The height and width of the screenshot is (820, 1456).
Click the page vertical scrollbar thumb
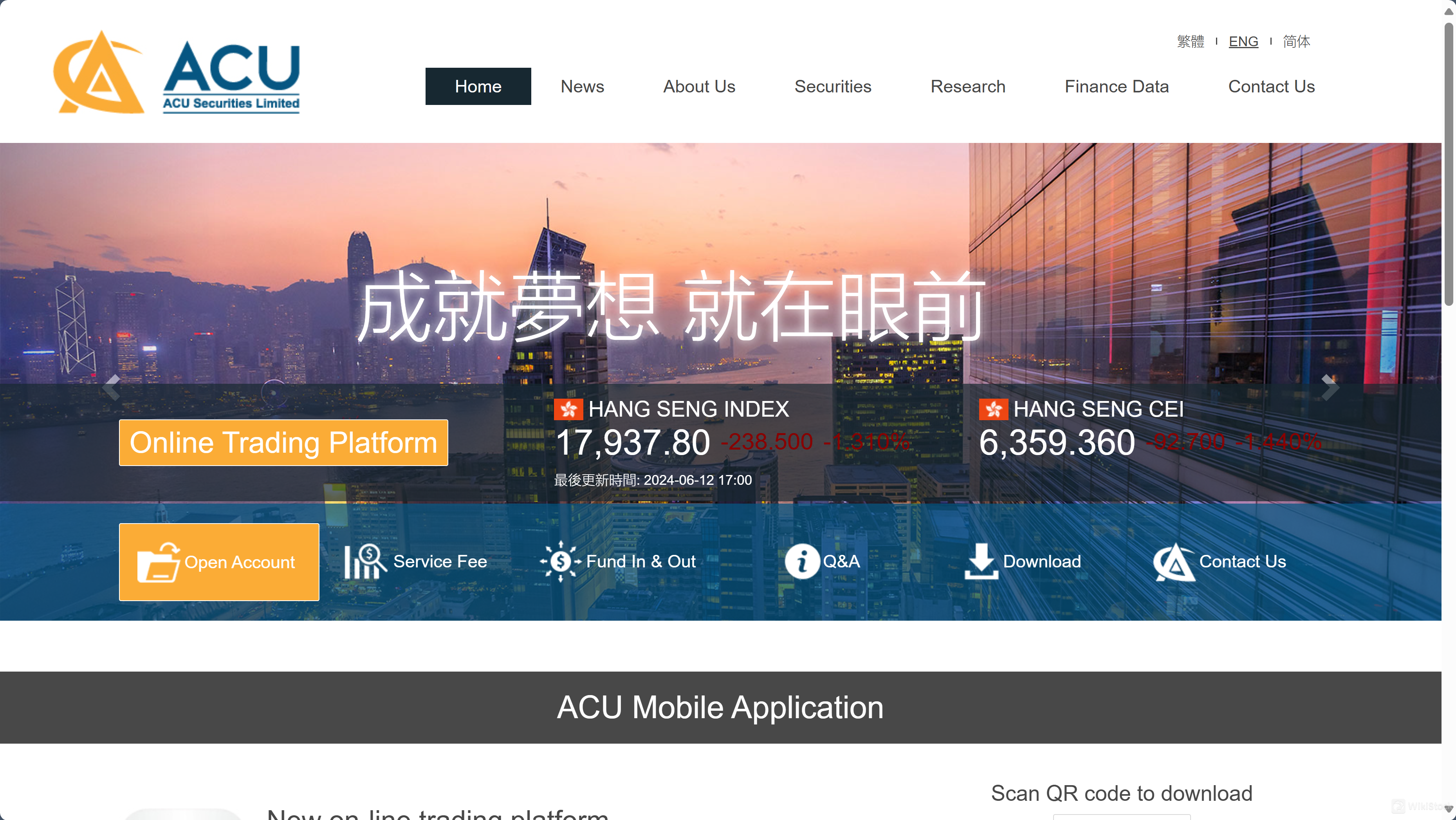1449,164
